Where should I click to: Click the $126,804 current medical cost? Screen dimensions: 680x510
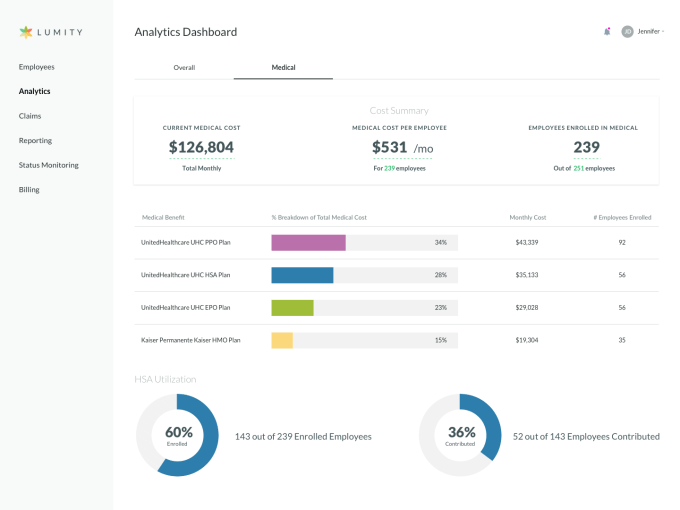click(x=201, y=147)
